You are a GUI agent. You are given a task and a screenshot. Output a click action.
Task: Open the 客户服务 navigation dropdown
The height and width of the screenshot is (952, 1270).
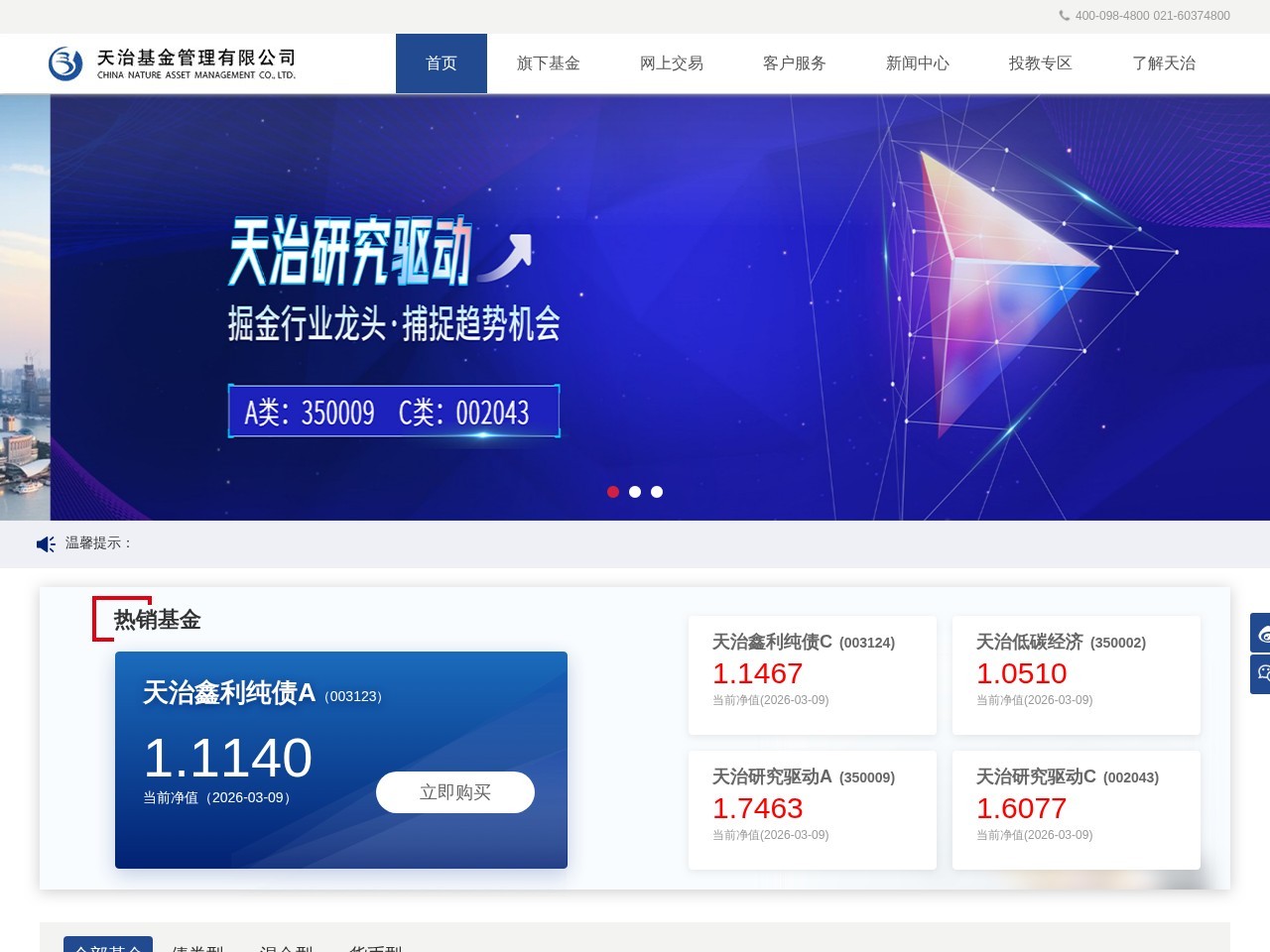point(794,62)
